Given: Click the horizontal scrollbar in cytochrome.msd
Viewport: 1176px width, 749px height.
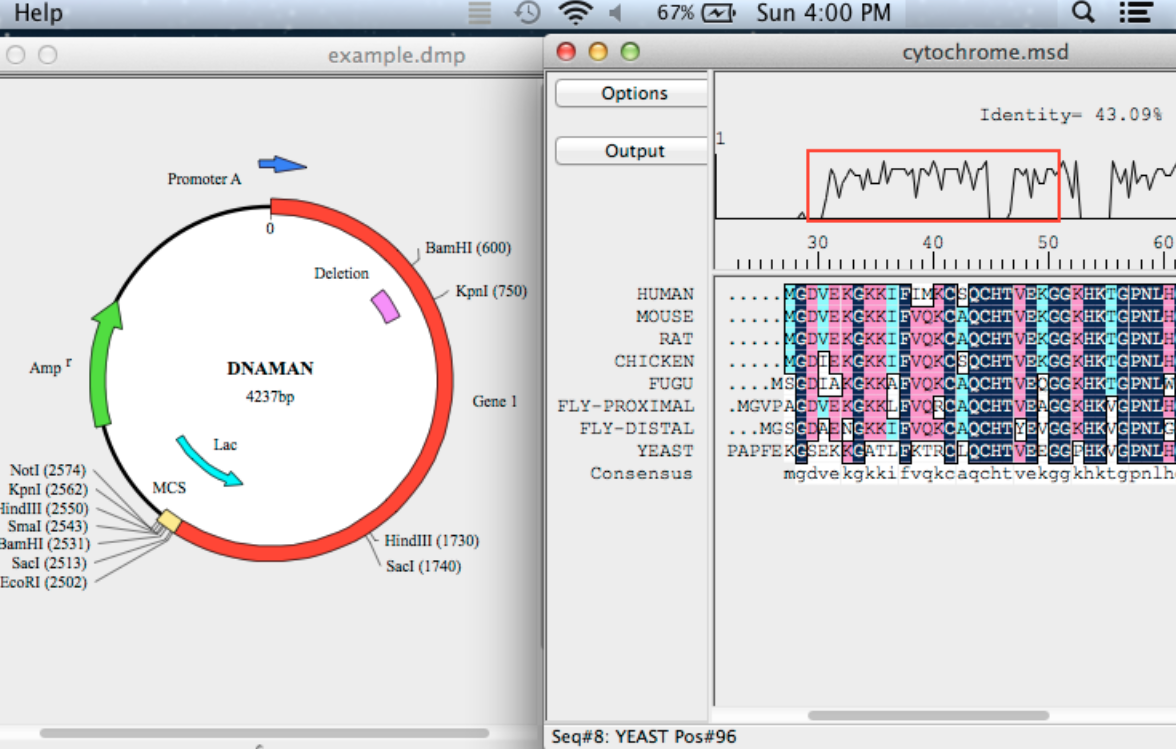Looking at the screenshot, I should (x=928, y=715).
